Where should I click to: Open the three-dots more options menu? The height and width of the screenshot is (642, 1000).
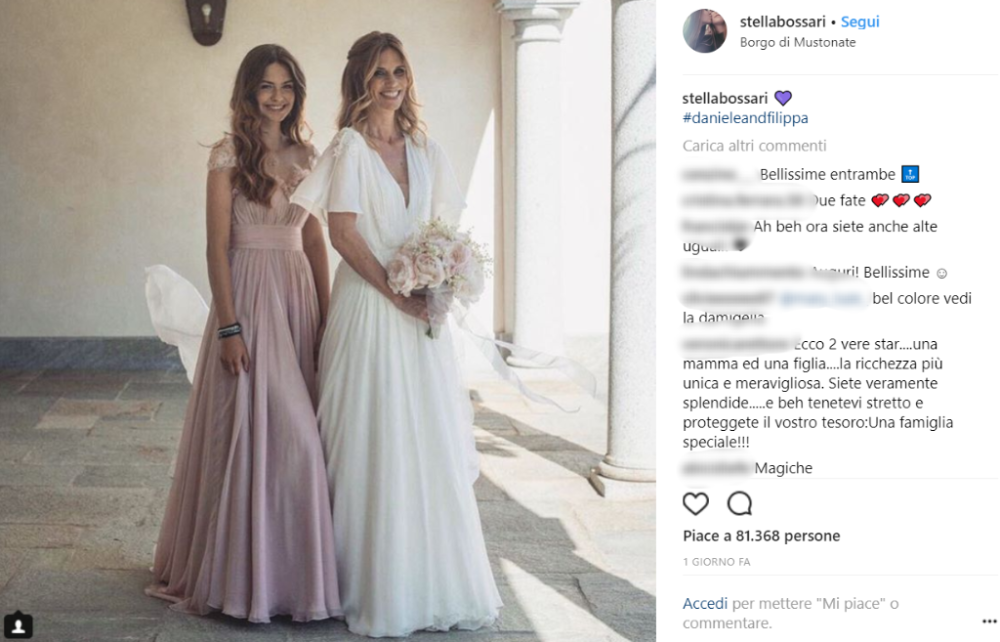point(989,621)
